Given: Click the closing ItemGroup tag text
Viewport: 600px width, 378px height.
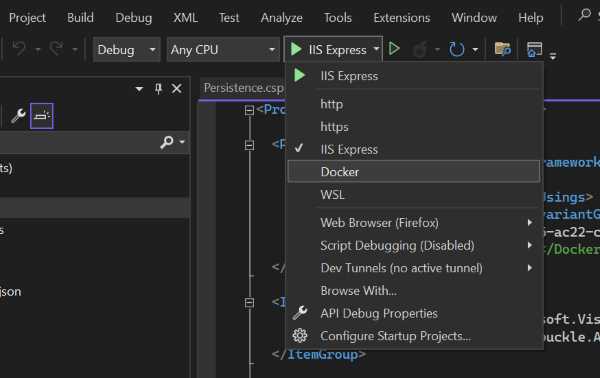Looking at the screenshot, I should point(319,354).
